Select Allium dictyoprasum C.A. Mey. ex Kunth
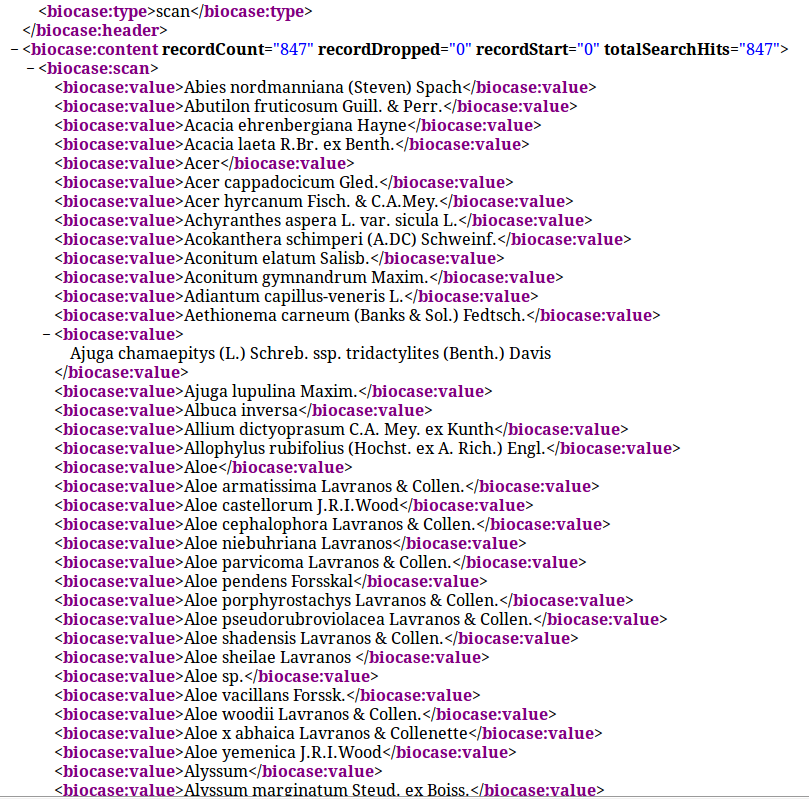809x799 pixels. (x=341, y=430)
